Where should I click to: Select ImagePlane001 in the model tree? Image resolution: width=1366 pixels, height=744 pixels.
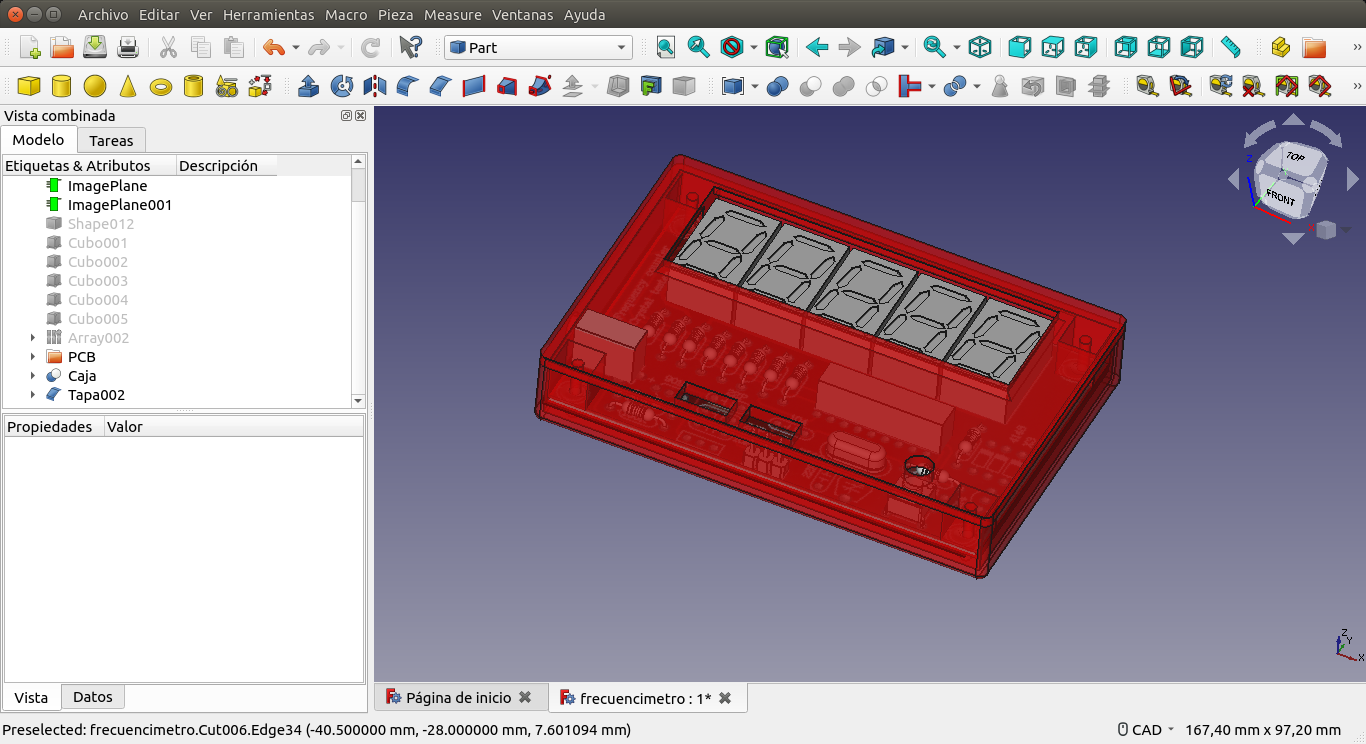coord(119,205)
